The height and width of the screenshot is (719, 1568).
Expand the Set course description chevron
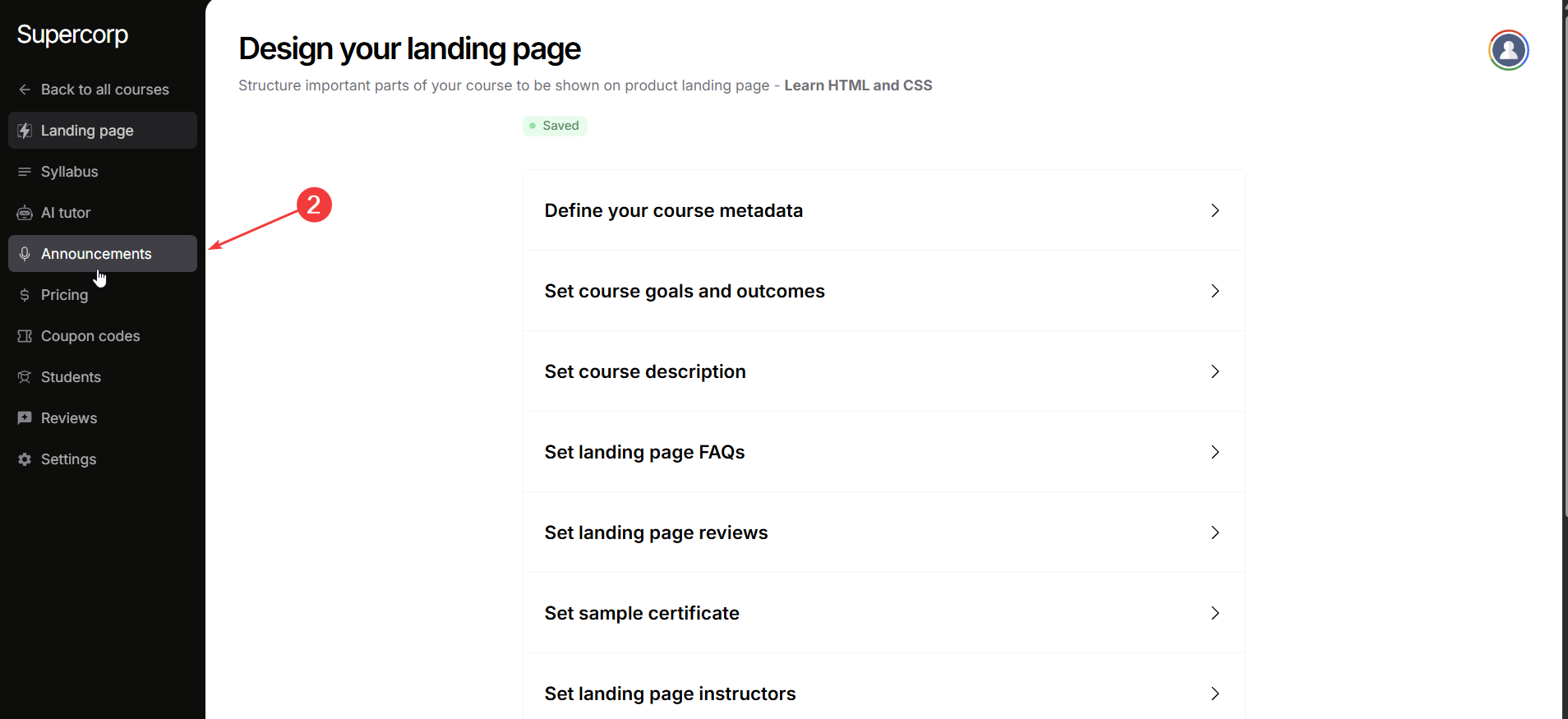click(1215, 371)
